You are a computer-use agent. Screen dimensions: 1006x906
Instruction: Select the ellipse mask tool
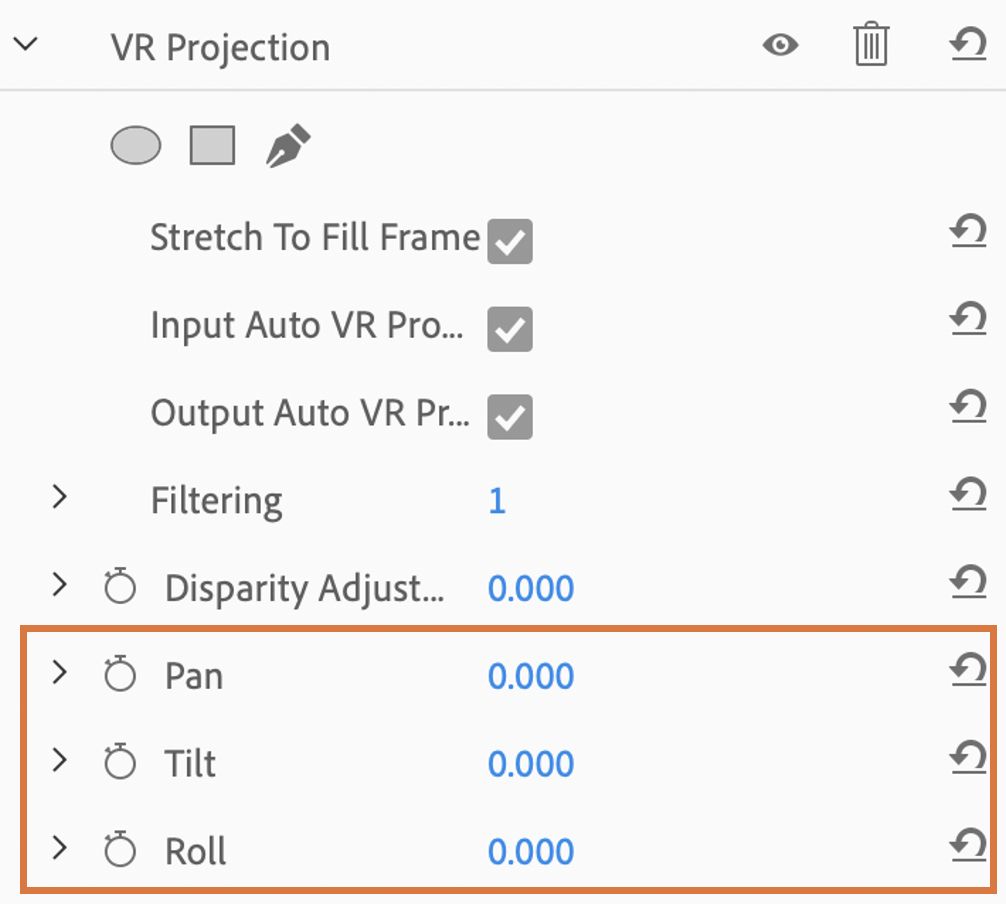(x=135, y=146)
